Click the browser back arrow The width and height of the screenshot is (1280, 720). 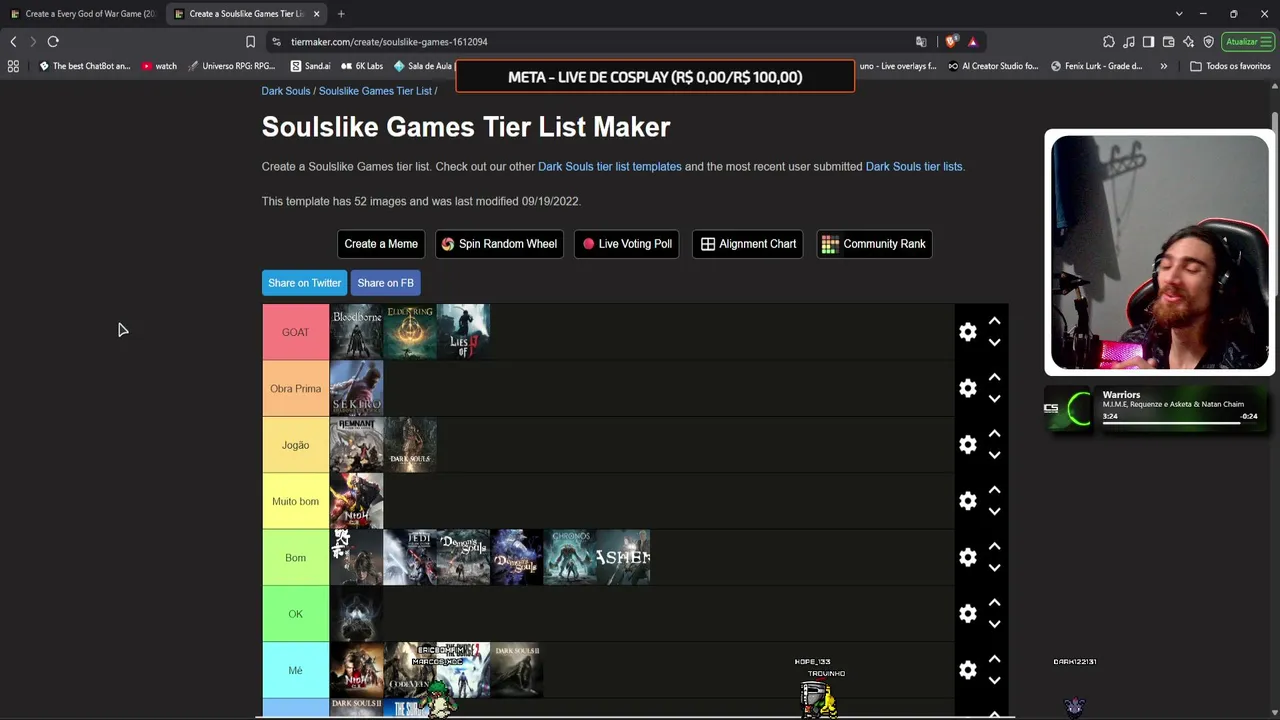point(13,42)
